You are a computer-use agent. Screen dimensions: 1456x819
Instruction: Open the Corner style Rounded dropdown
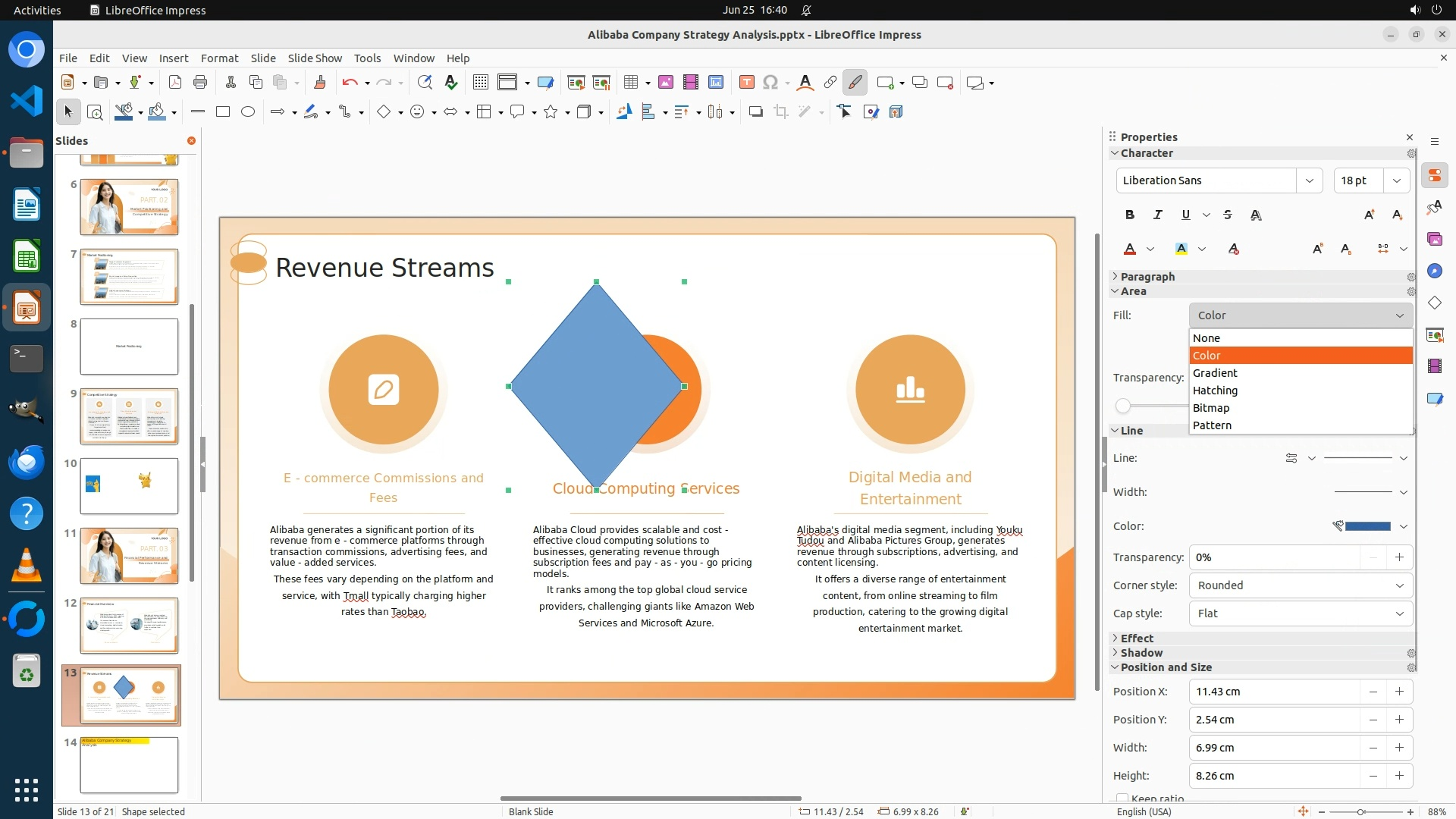pyautogui.click(x=1300, y=585)
